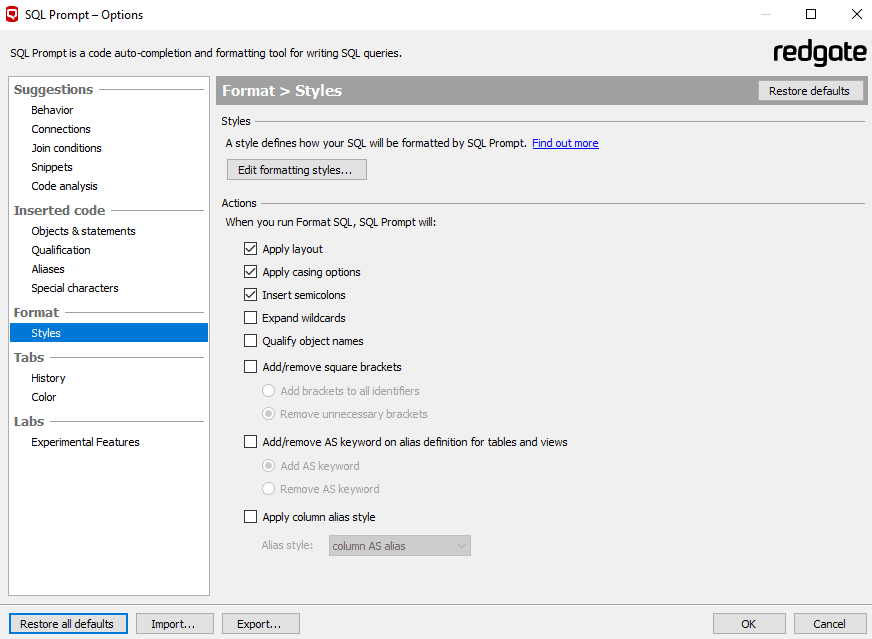The image size is (872, 639).
Task: Select Add brackets to all identifiers radio
Action: tap(268, 391)
